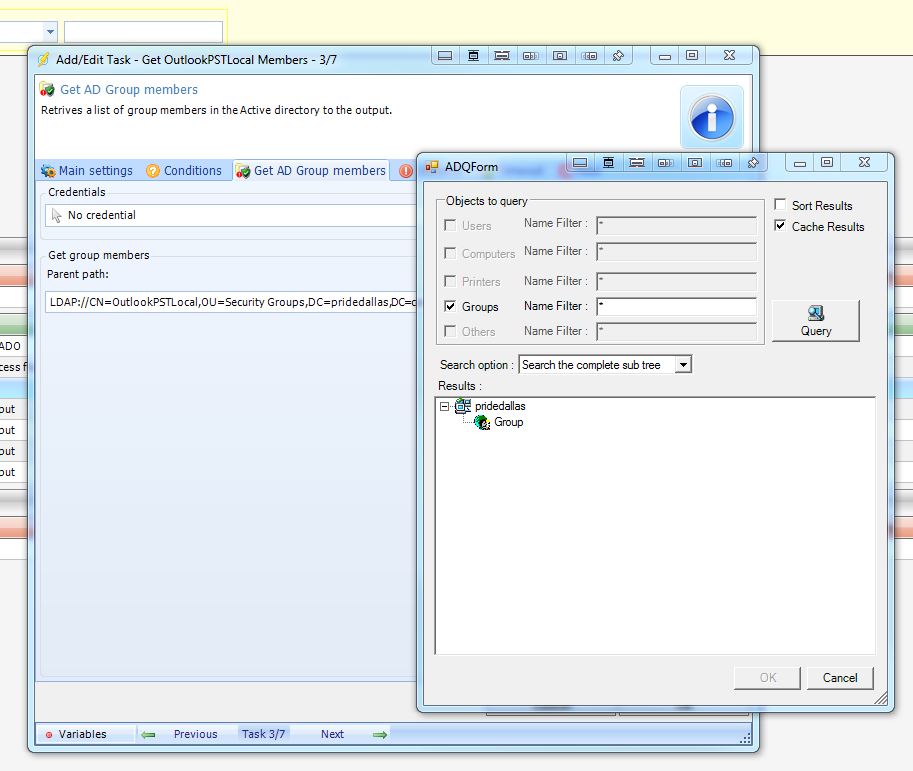Uncheck the Groups checkbox
The image size is (913, 771).
point(450,307)
